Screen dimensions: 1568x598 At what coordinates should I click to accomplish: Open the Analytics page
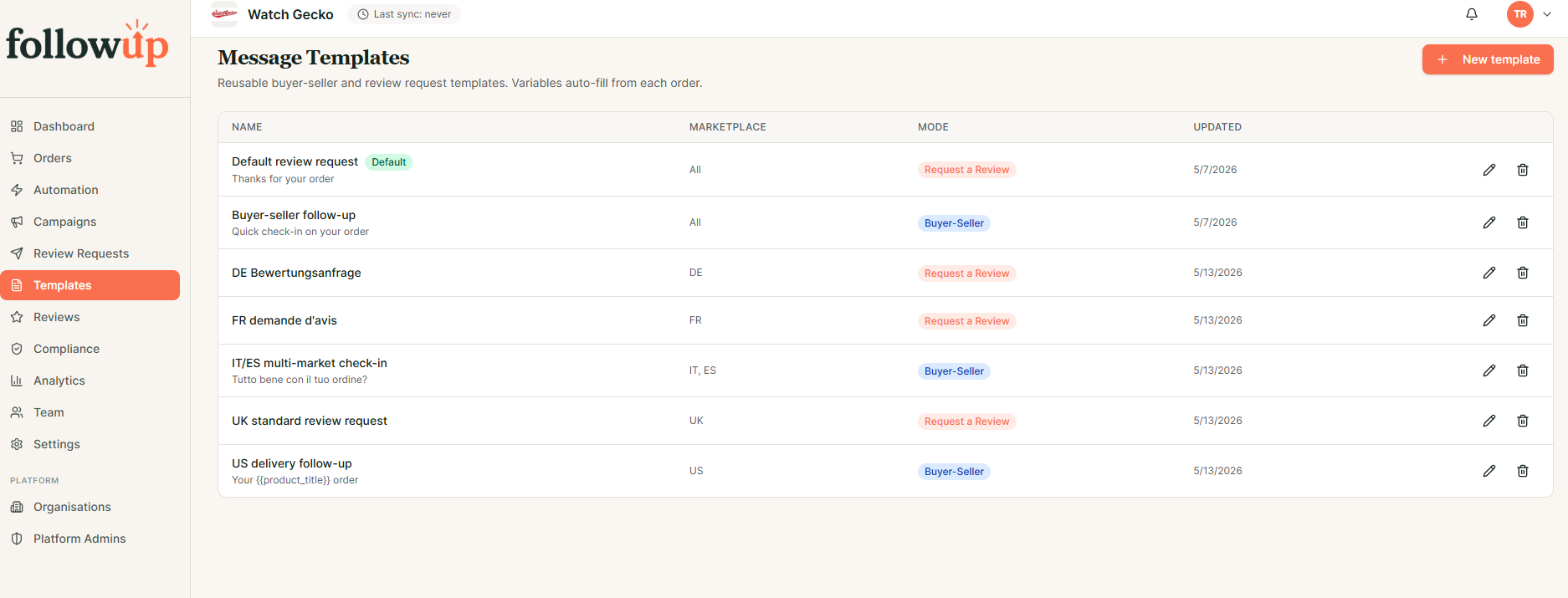(x=90, y=381)
